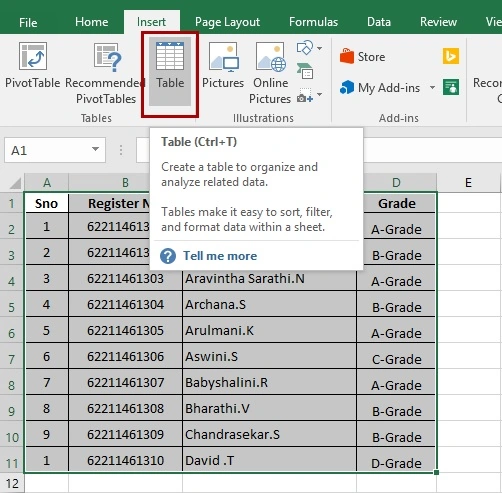Image resolution: width=502 pixels, height=493 pixels.
Task: Select column E header
Action: tap(468, 182)
